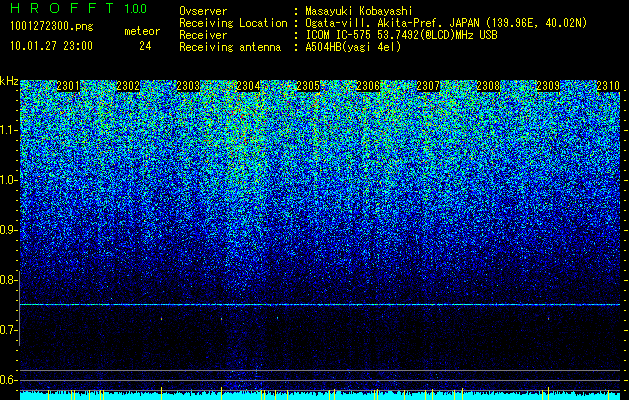This screenshot has width=629, height=400.
Task: Click the 0.9 frequency axis label
Action: point(9,230)
